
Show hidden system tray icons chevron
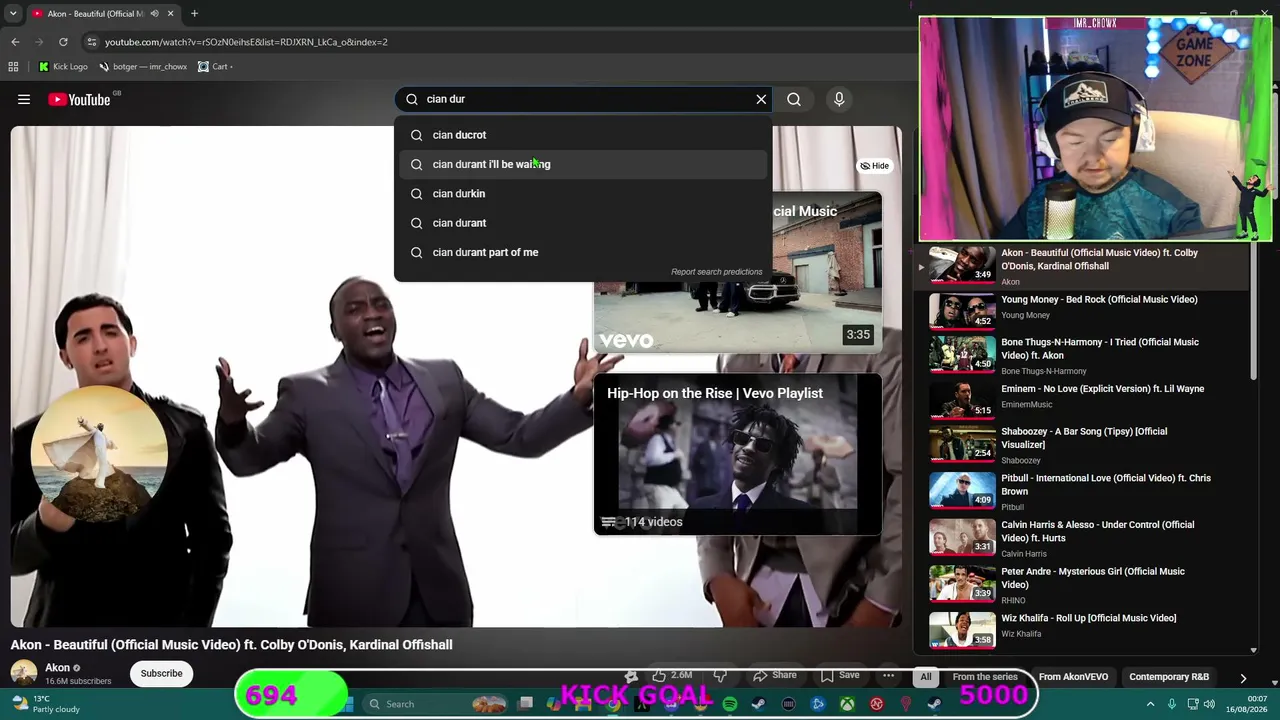pos(1150,704)
